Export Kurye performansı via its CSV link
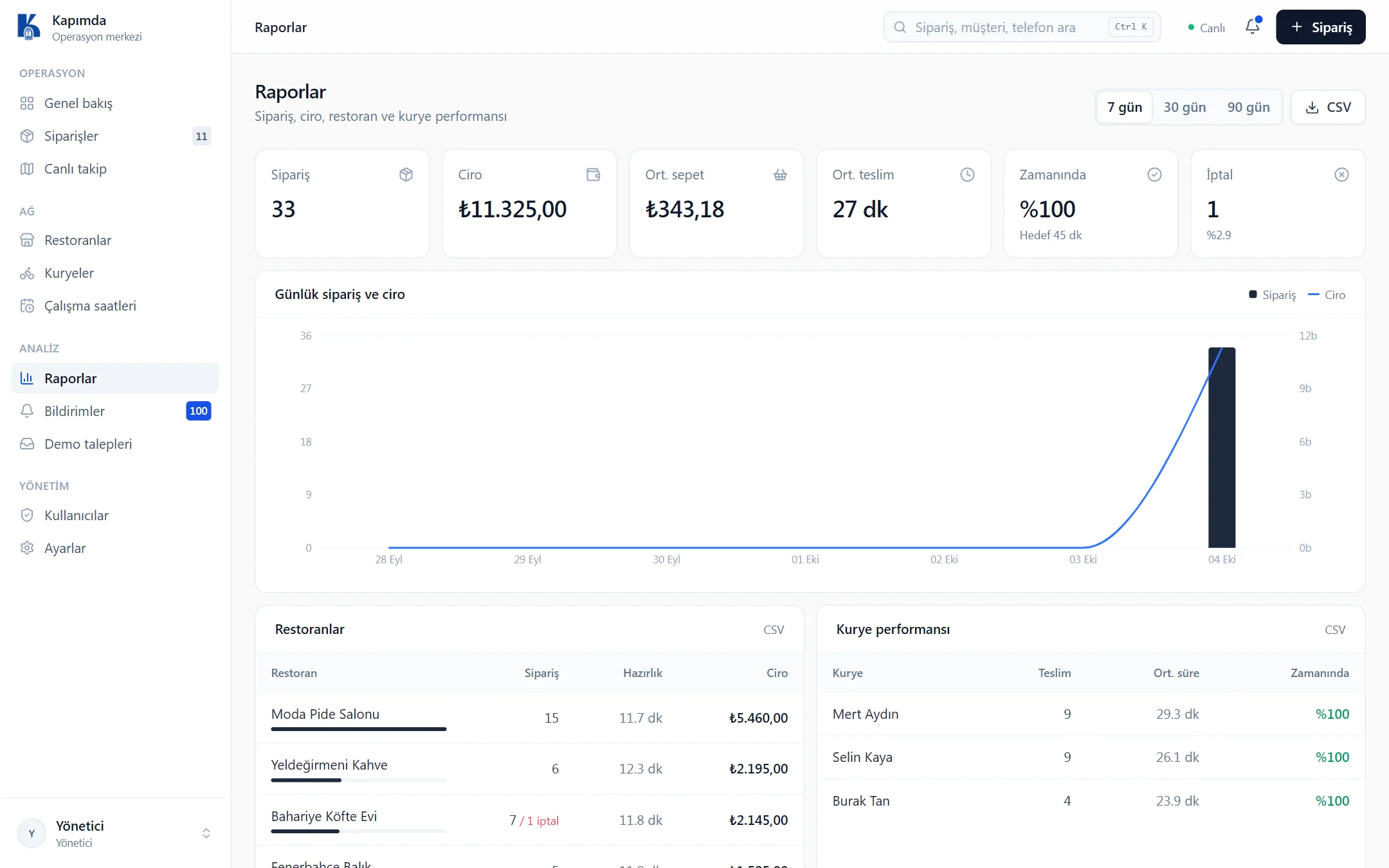 click(x=1335, y=630)
